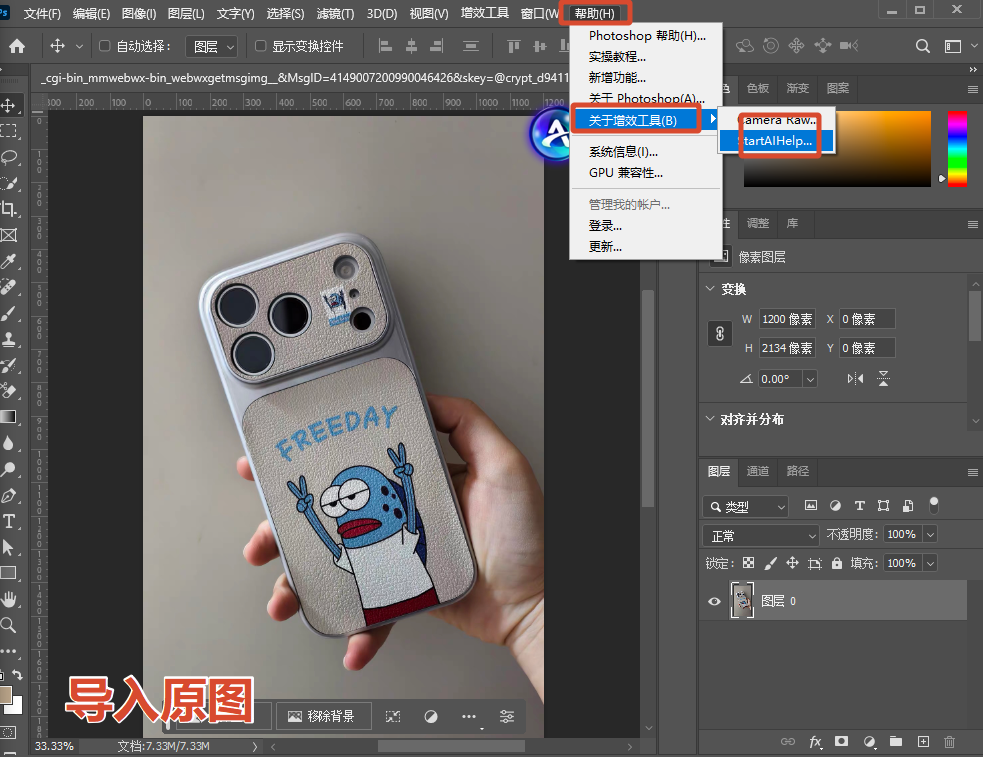Switch to the 路径 tab
The width and height of the screenshot is (983, 757).
[x=797, y=471]
